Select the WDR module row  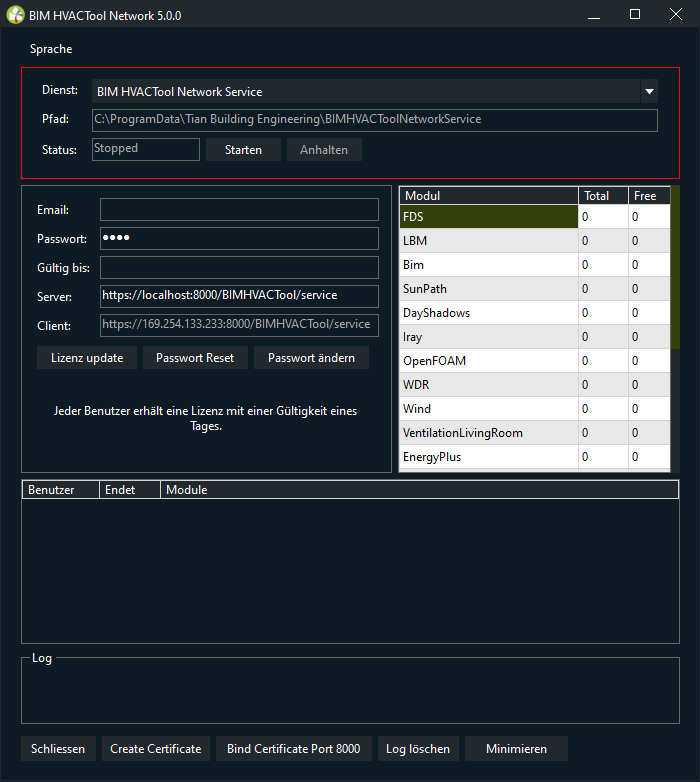click(x=534, y=385)
